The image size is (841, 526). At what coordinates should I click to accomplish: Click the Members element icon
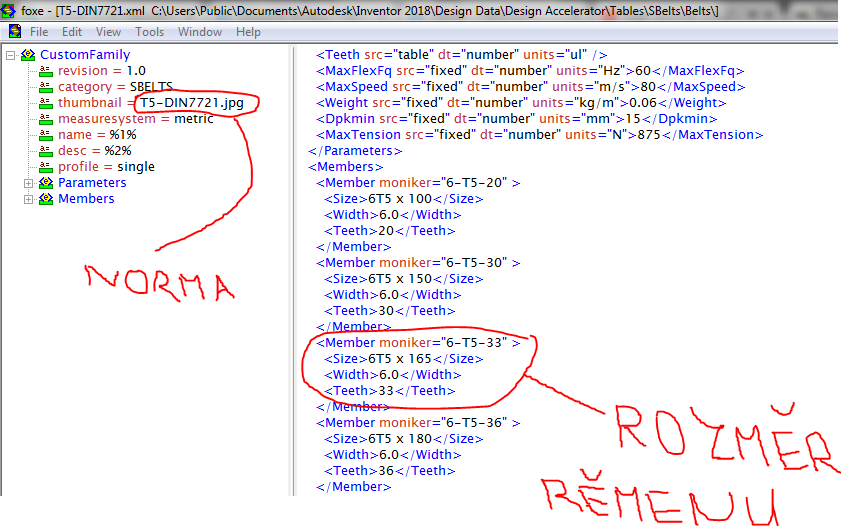(46, 199)
